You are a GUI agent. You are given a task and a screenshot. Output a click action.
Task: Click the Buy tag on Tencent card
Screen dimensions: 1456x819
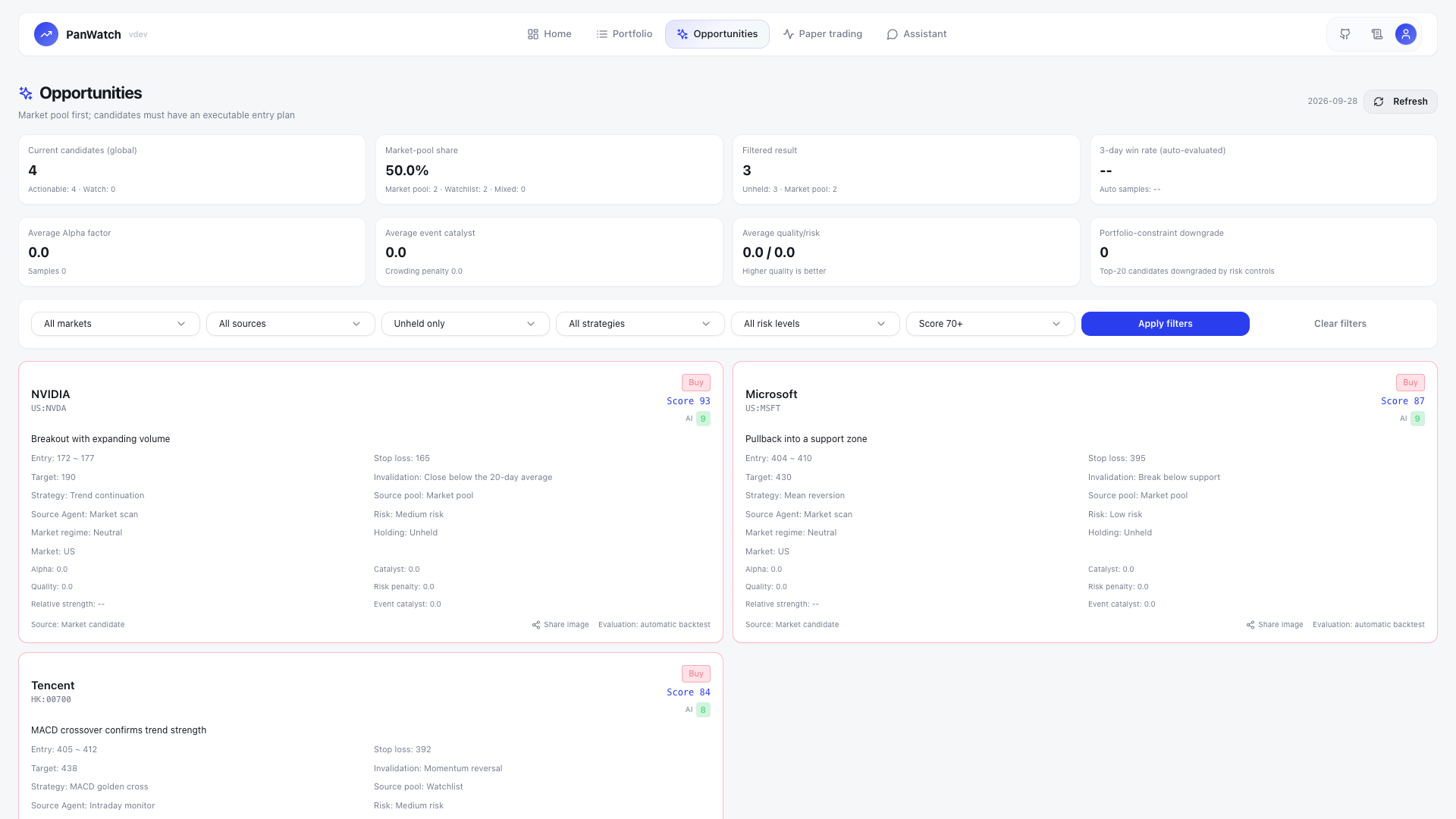[696, 674]
